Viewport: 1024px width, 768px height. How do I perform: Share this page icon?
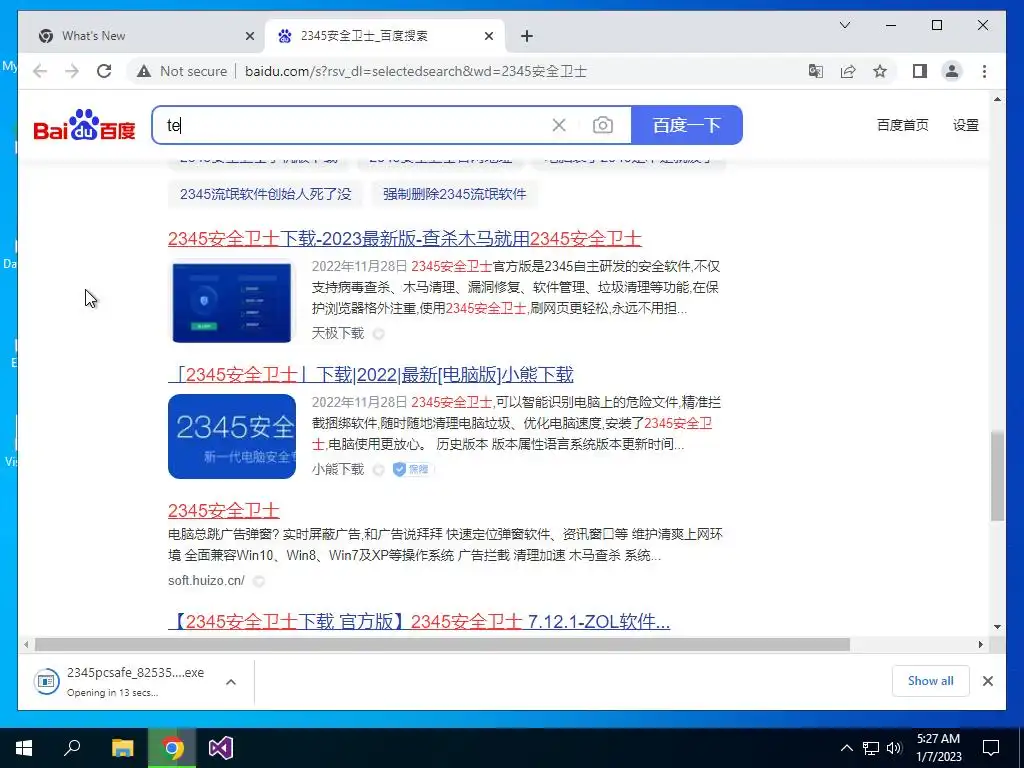tap(848, 71)
